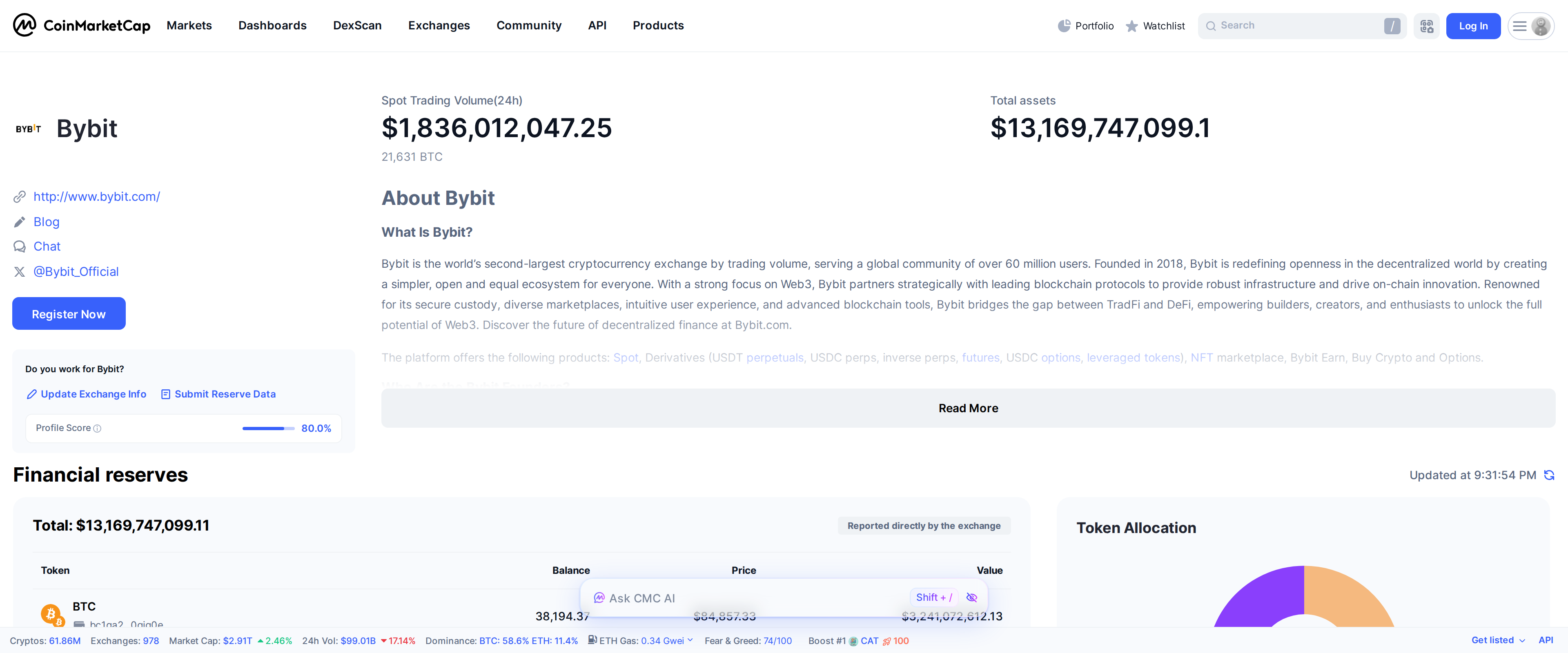Click the futures link in description
Image resolution: width=1568 pixels, height=653 pixels.
pos(980,358)
